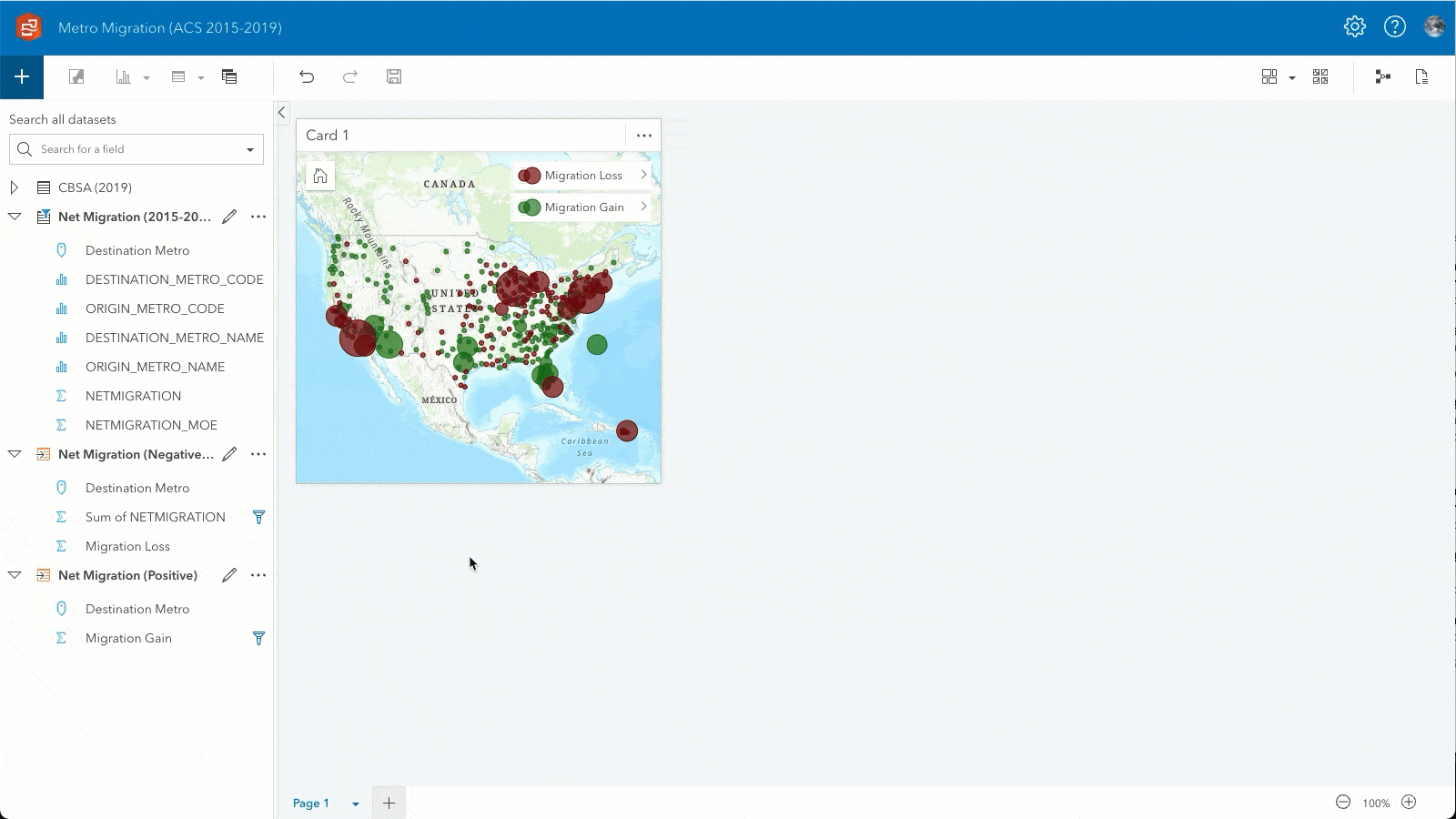
Task: Open options for Net Migration (Negative...) dataset
Action: click(x=258, y=454)
